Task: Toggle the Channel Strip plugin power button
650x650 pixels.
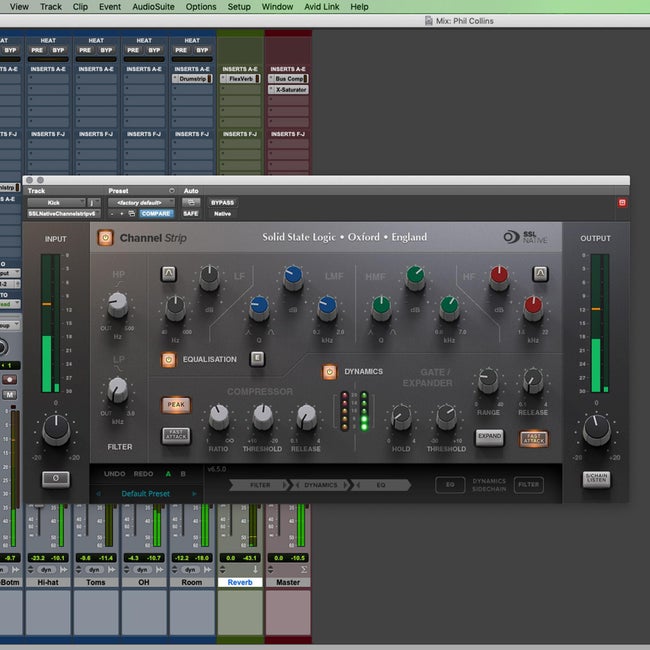Action: (x=105, y=238)
